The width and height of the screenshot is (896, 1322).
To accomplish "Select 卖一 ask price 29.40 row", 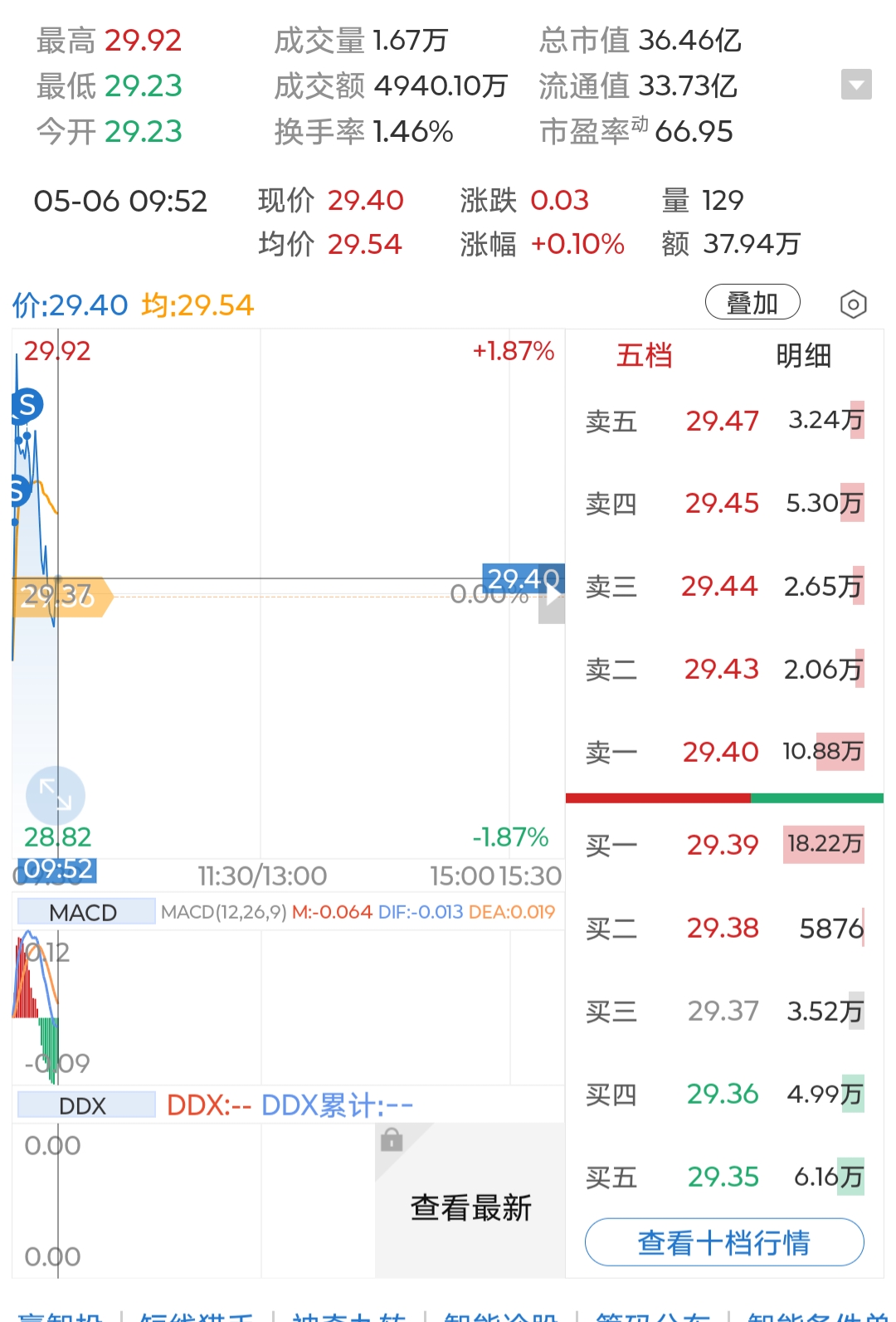I will point(724,752).
